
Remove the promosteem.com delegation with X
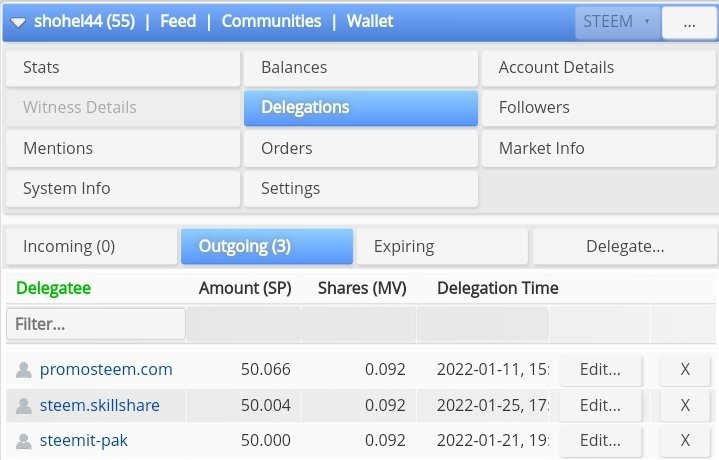tap(685, 370)
